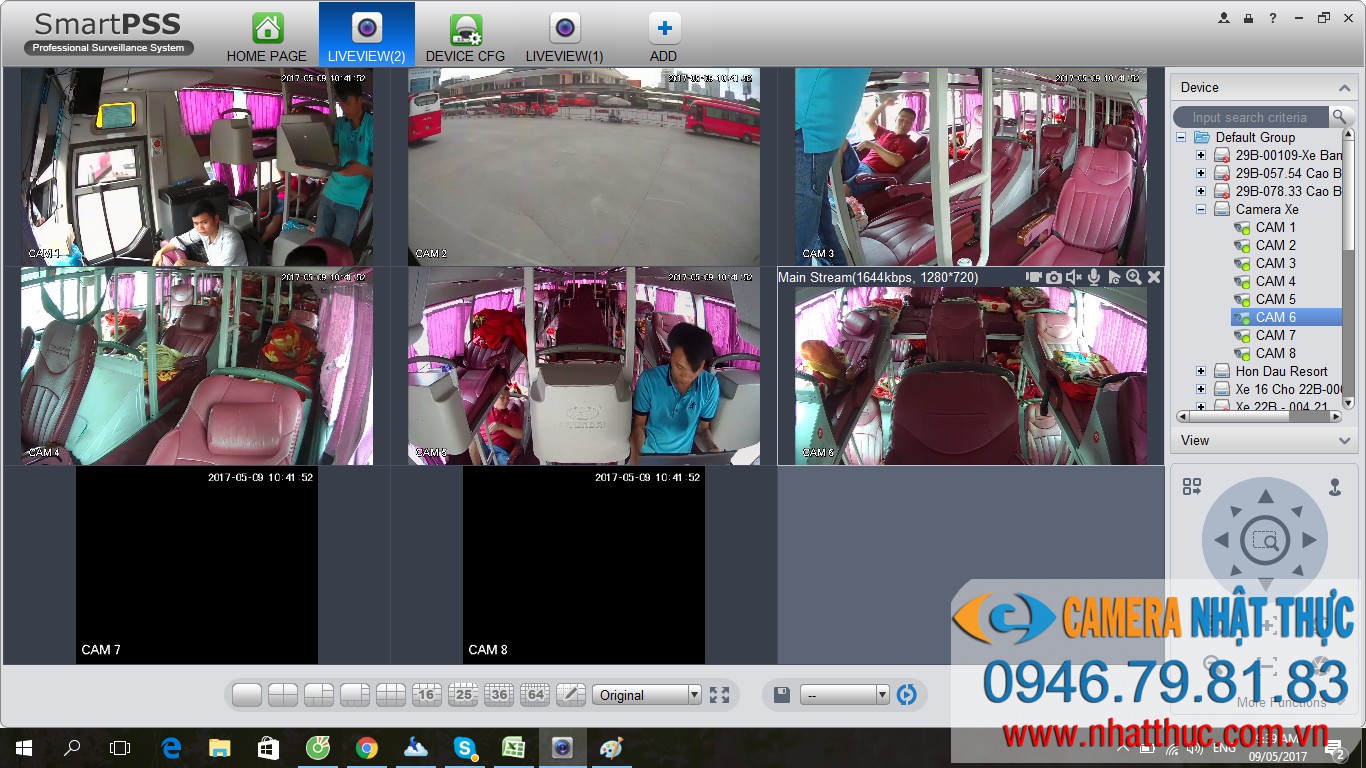Select CAM 8 in the device tree

coord(1275,353)
